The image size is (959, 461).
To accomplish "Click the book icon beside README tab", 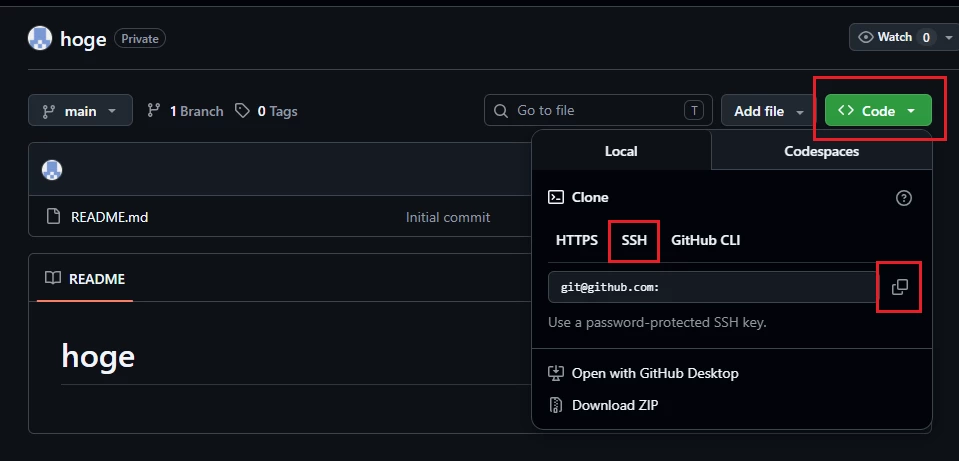I will [53, 278].
